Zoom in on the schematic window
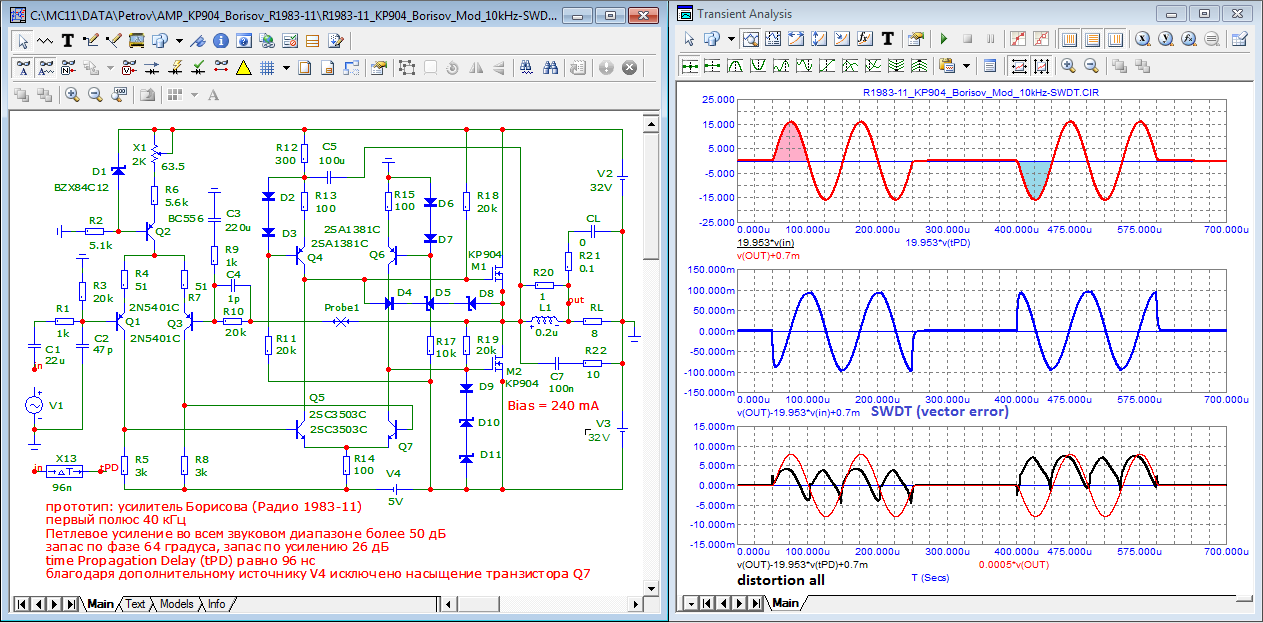This screenshot has width=1263, height=623. [72, 95]
